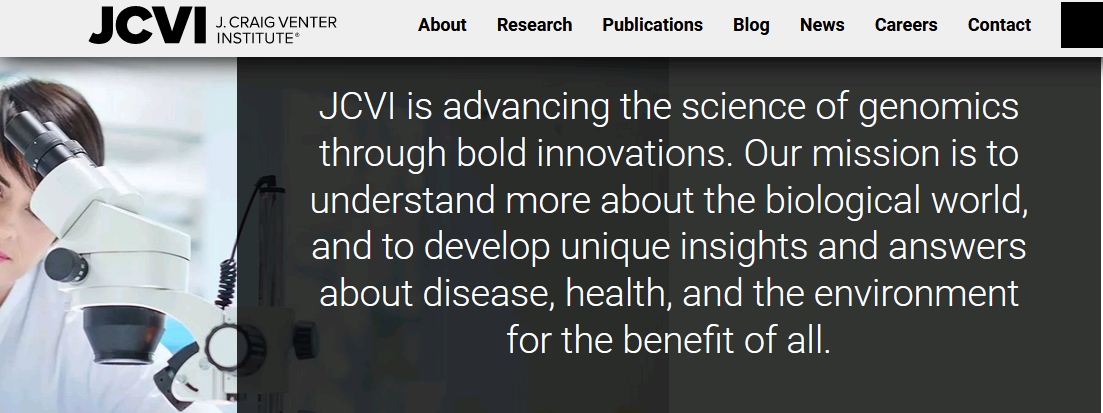Click the mission headline's first line about genomics
The image size is (1103, 413).
669,107
